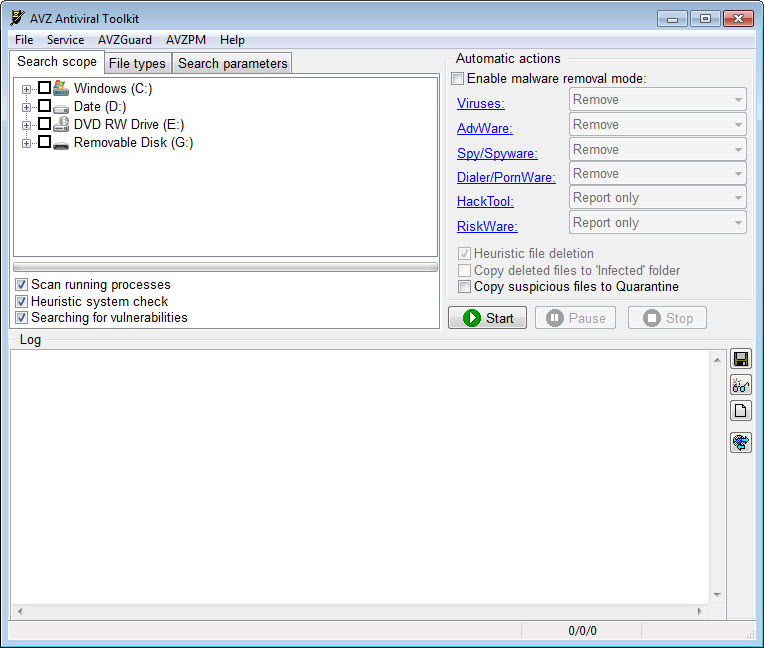
Task: Switch to the Search parameters tab
Action: tap(232, 63)
